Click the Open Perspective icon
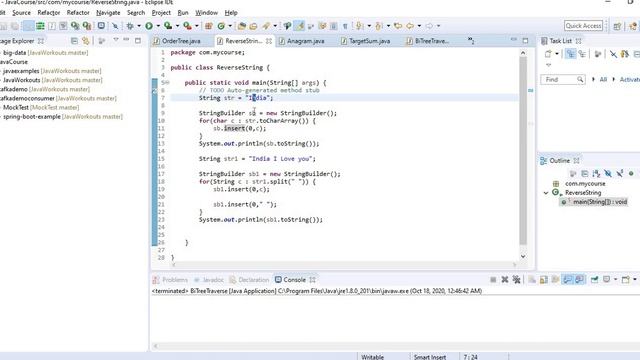This screenshot has height=360, width=640. (x=617, y=26)
